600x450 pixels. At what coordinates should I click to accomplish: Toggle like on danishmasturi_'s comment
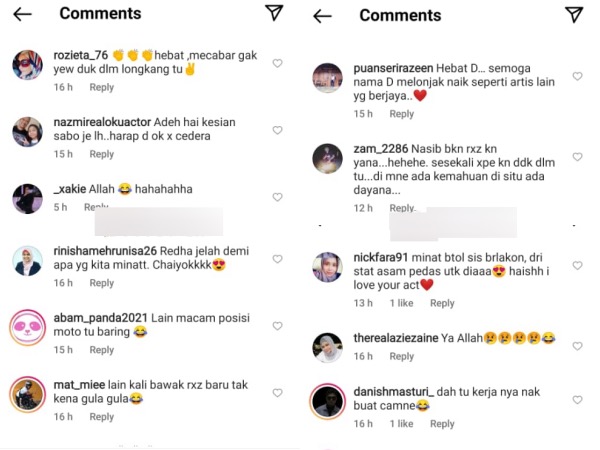click(x=577, y=400)
